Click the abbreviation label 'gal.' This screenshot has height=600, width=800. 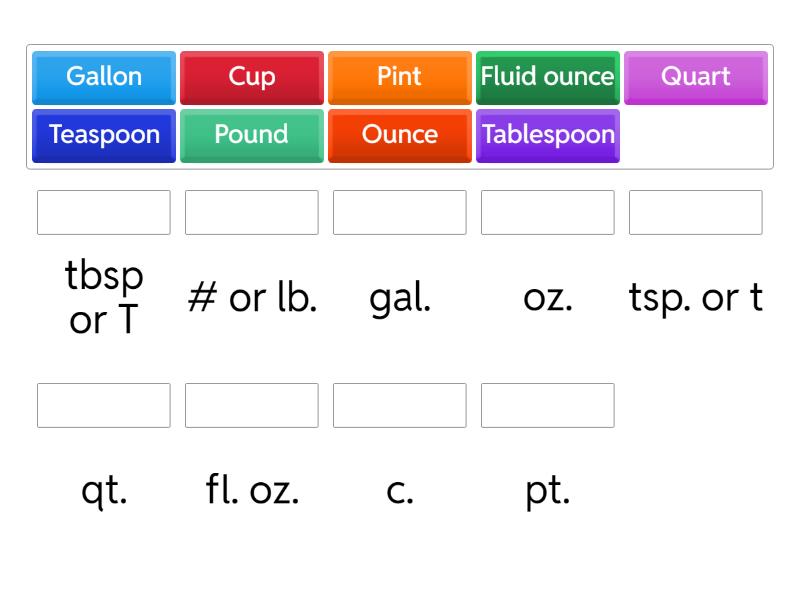pos(399,297)
